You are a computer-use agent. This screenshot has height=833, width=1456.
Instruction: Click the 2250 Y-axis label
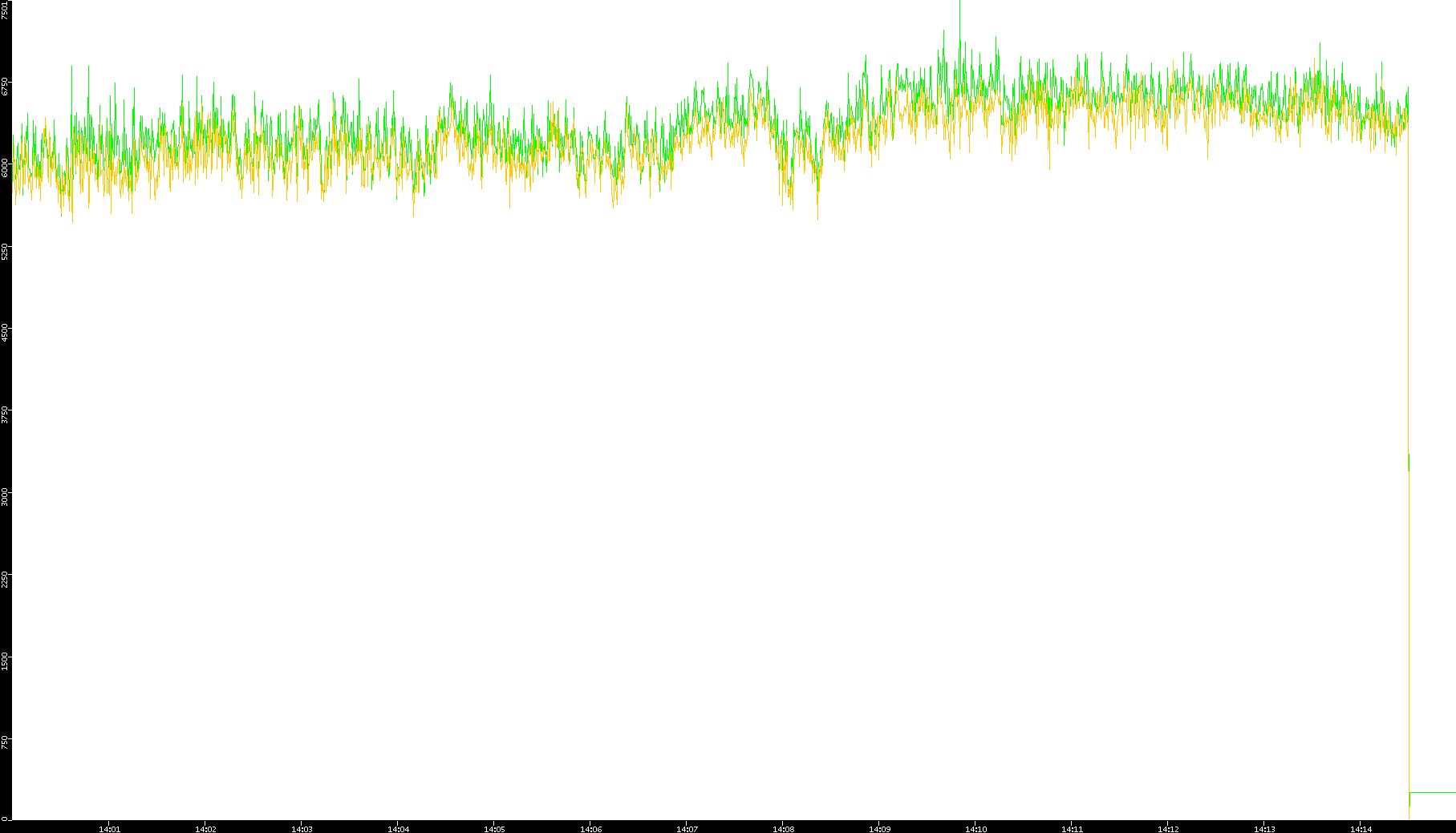coord(6,578)
